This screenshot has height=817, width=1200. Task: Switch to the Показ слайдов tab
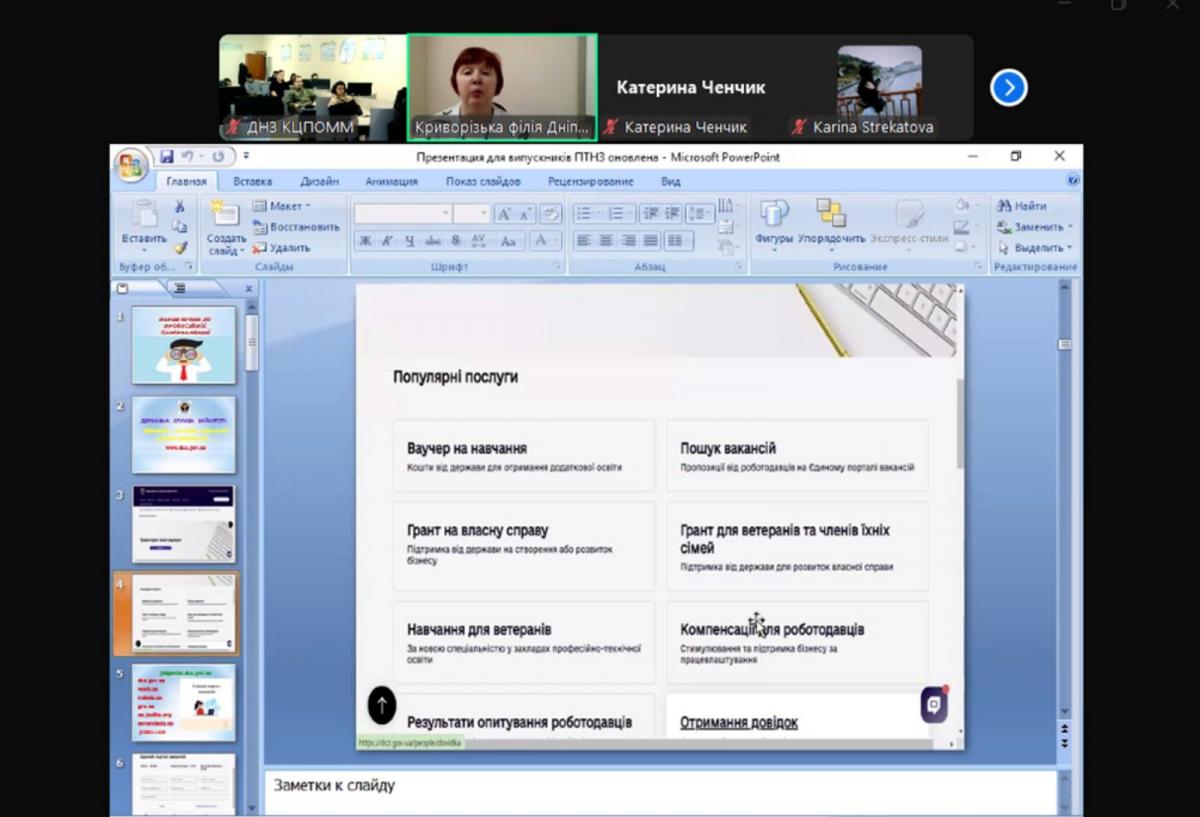click(x=483, y=182)
